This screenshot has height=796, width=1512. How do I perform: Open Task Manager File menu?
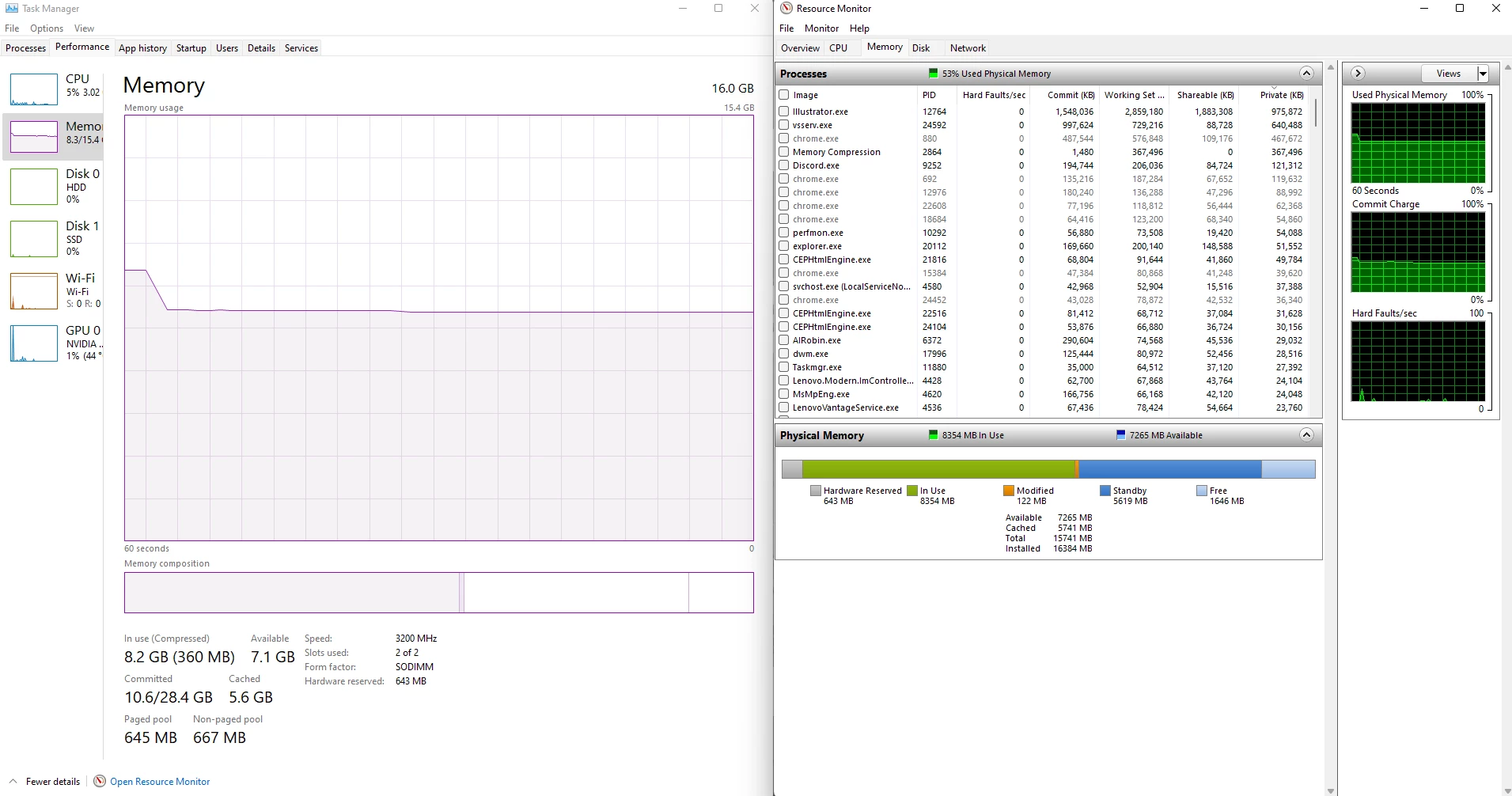point(12,28)
